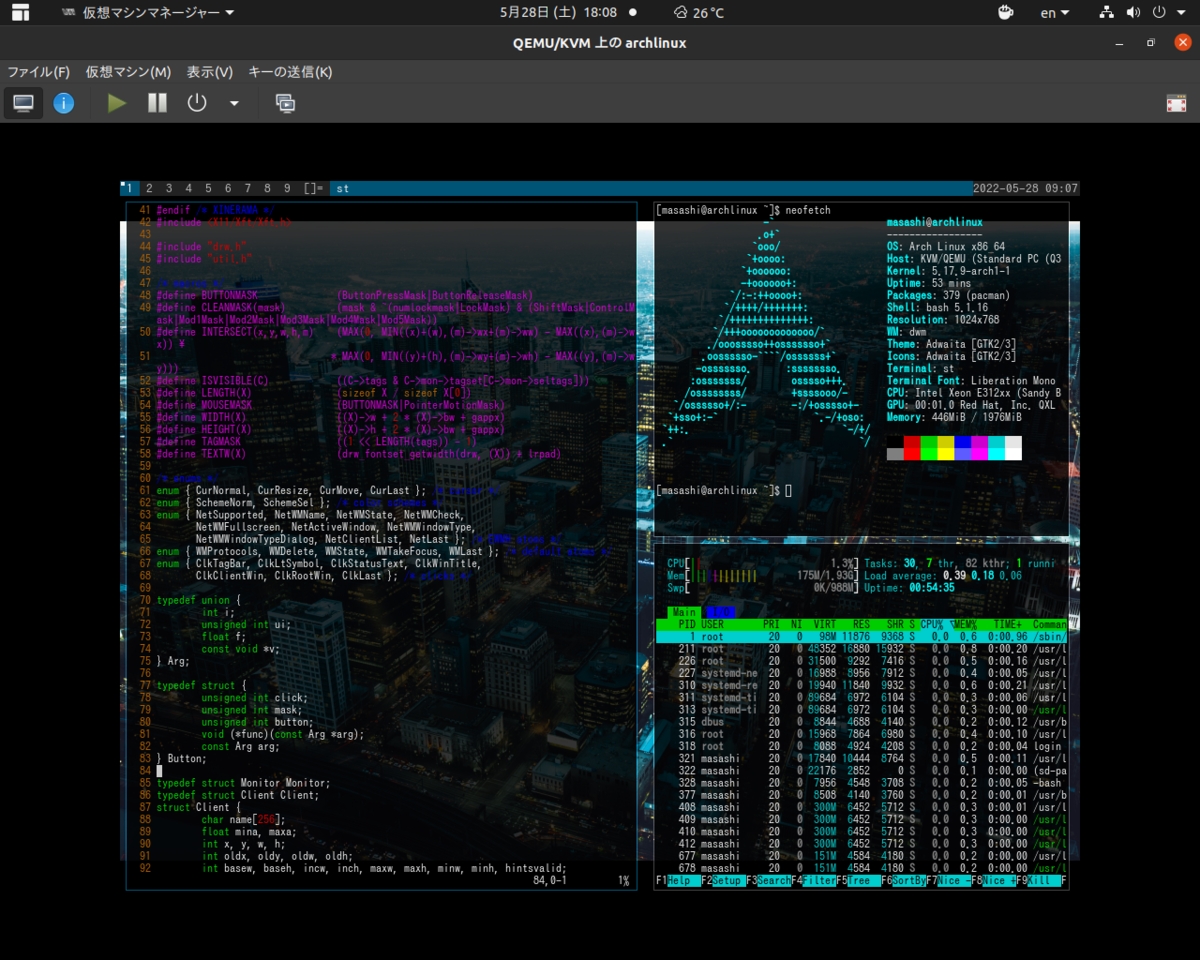Click the []= tiled layout symbol
Screen dimensions: 1200x960
313,188
